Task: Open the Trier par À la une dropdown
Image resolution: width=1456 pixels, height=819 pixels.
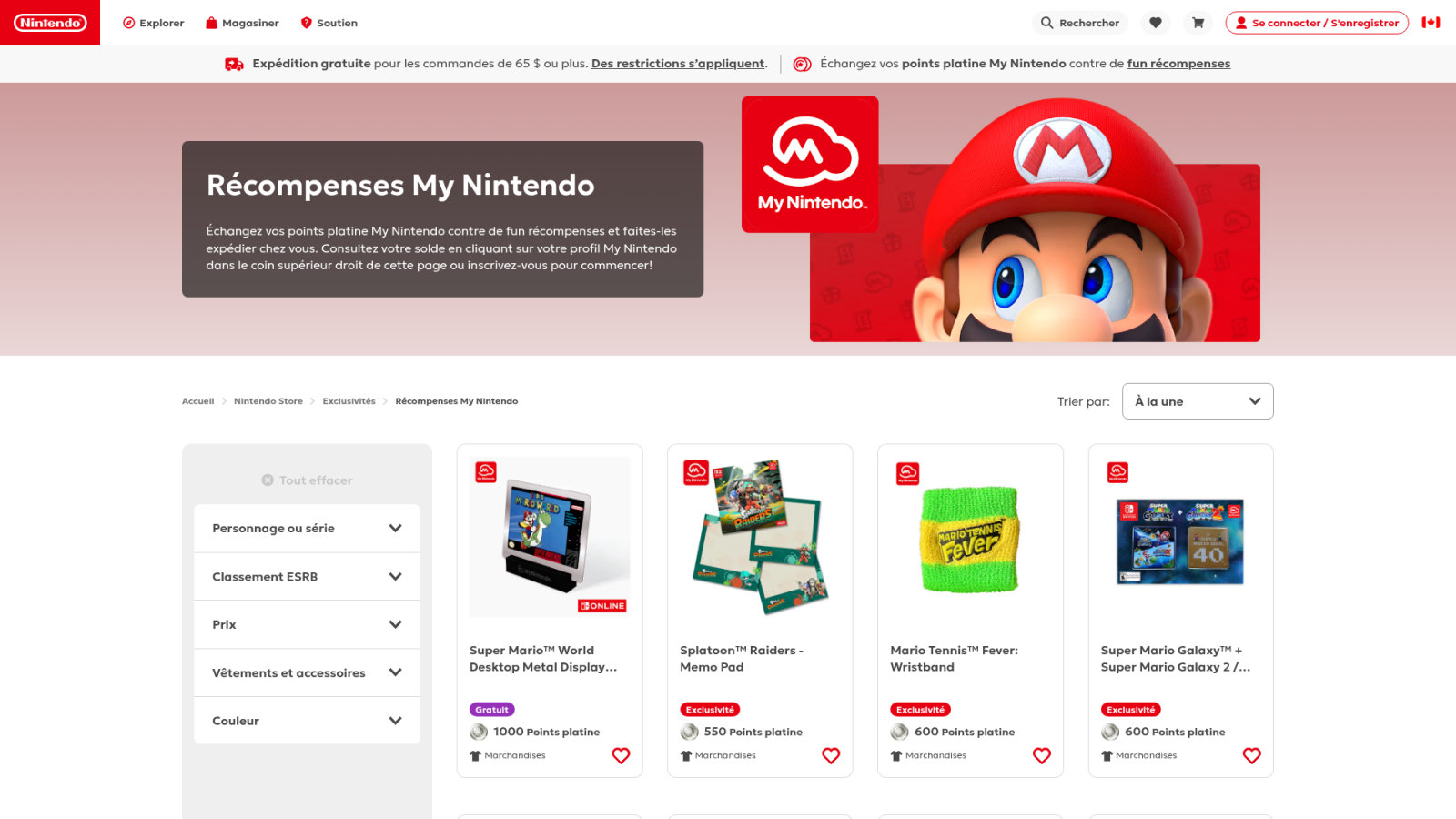Action: point(1198,401)
